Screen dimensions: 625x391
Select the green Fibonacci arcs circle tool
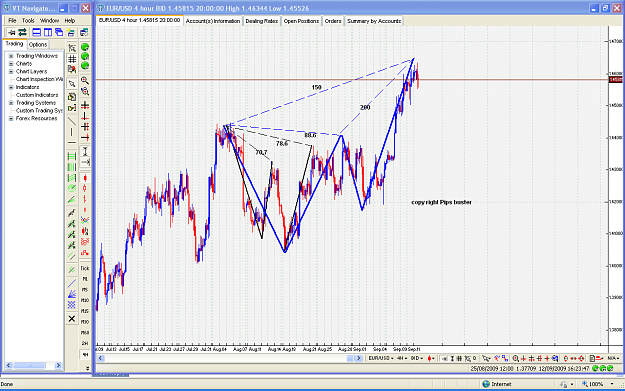click(72, 188)
